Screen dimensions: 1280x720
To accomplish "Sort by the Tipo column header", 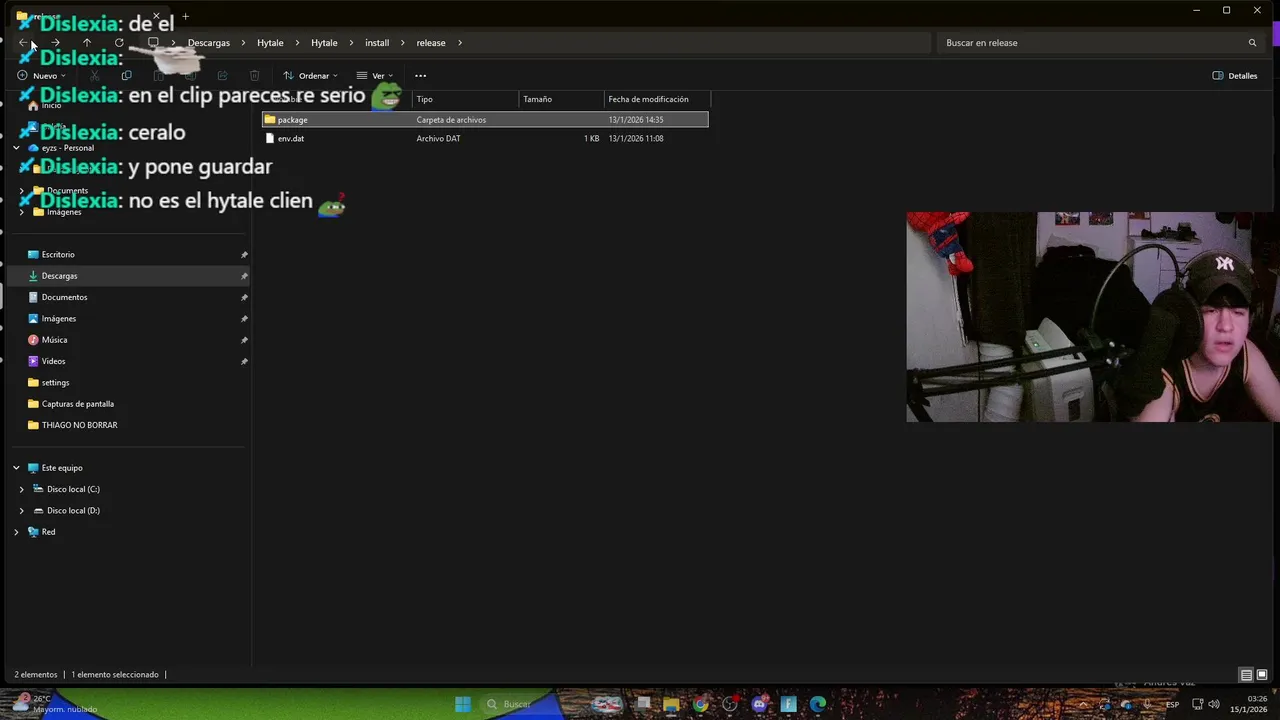I will click(x=465, y=99).
